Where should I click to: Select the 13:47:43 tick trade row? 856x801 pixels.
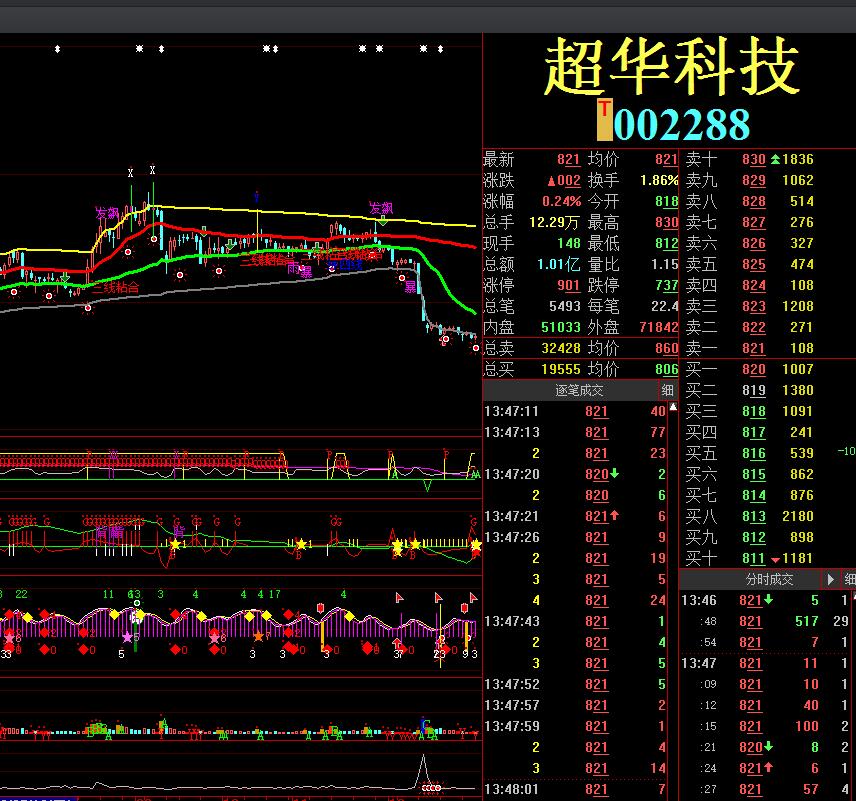point(575,621)
